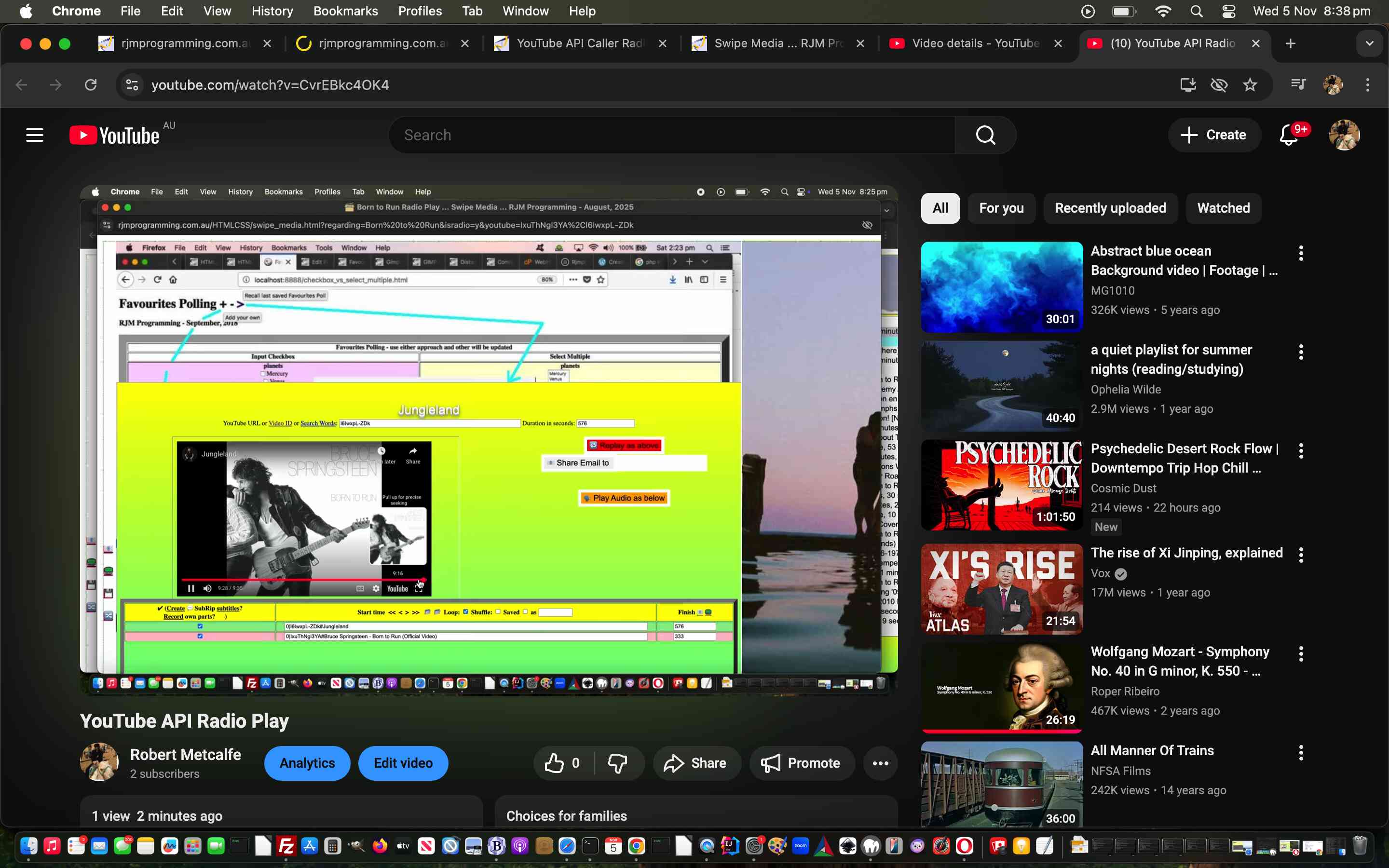Click the Edit video button
This screenshot has width=1389, height=868.
403,762
